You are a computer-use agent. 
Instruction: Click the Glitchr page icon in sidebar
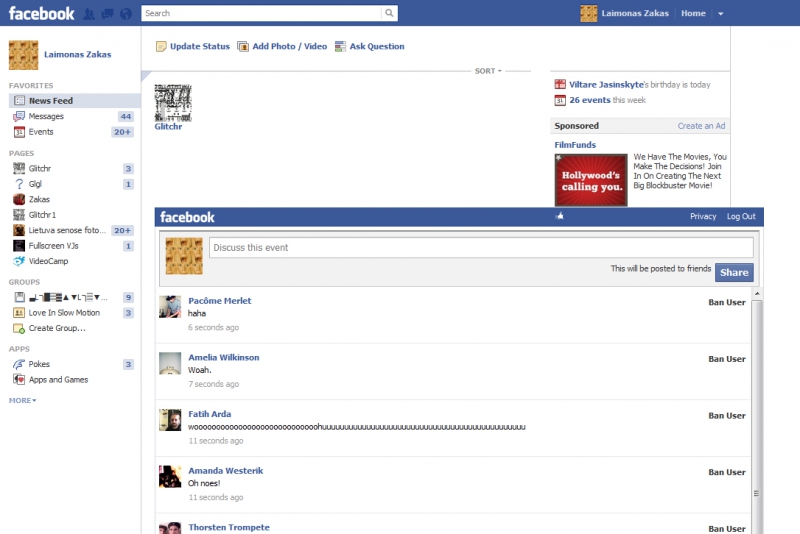(19, 168)
